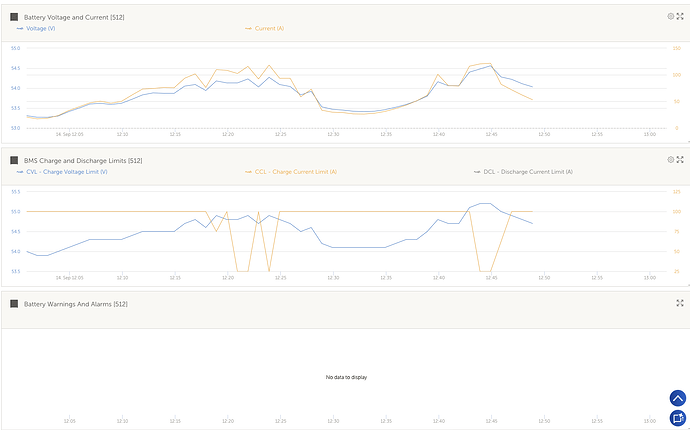Click the 125 right-axis value in BMS chart
Screen dimensions: 690x430
pyautogui.click(x=677, y=192)
